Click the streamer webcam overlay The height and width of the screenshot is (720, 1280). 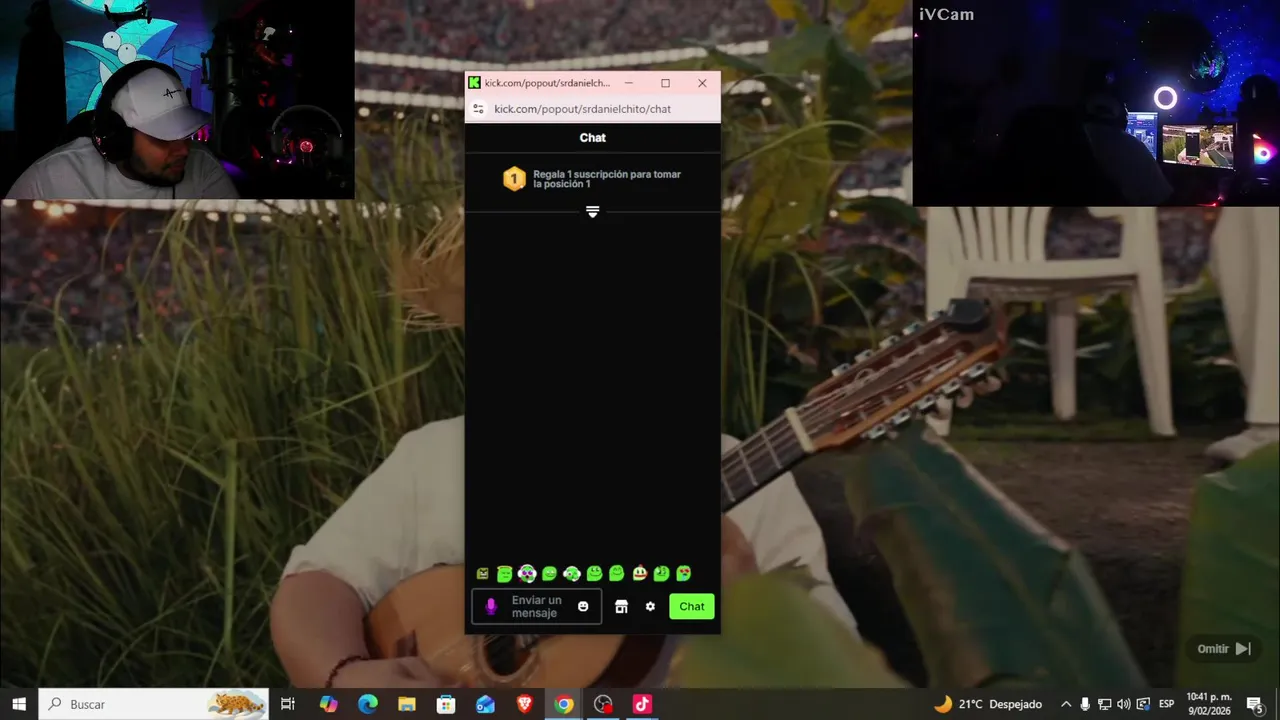tap(177, 99)
